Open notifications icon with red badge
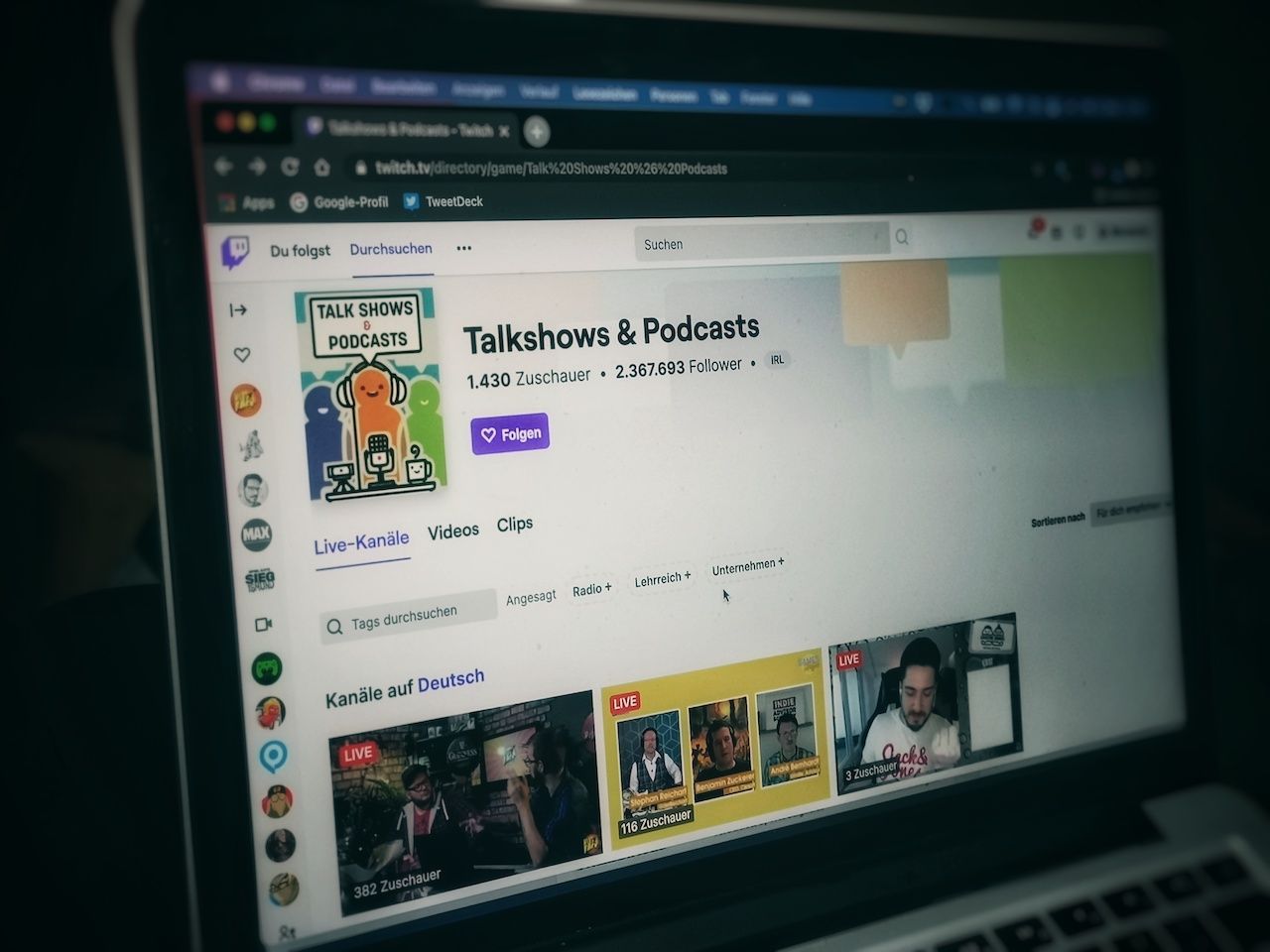 click(x=1034, y=229)
